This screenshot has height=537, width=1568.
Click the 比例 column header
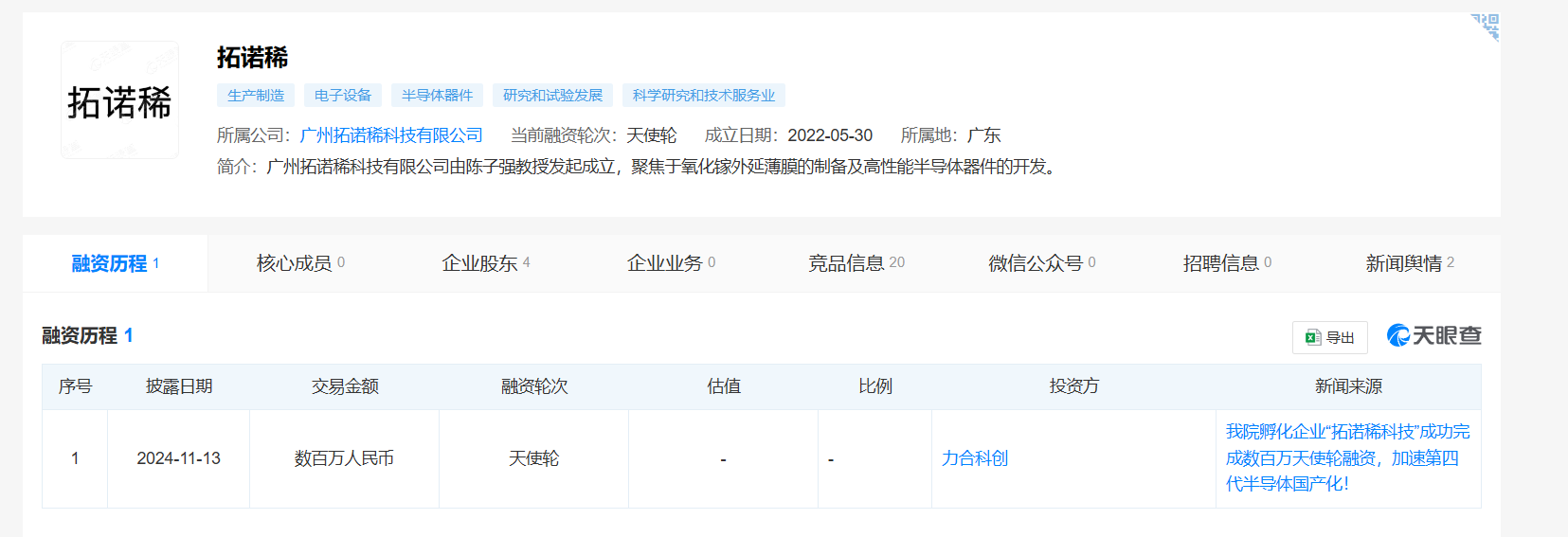click(x=875, y=386)
